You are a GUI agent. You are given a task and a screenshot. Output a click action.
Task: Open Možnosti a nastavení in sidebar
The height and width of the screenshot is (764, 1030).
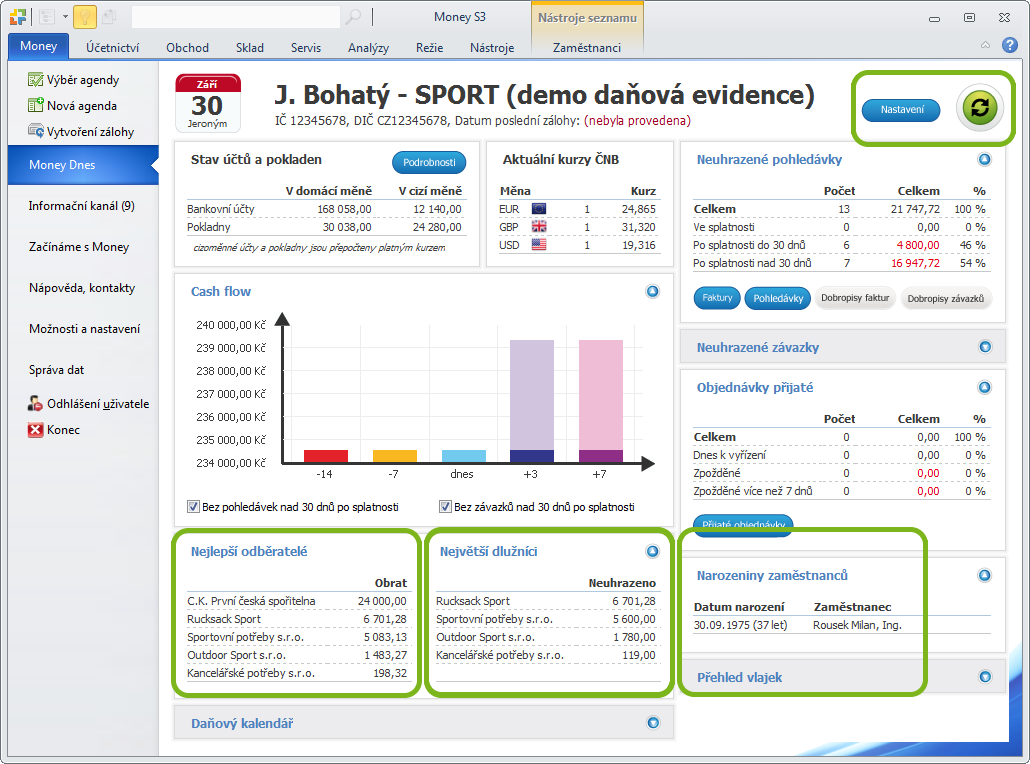(84, 328)
